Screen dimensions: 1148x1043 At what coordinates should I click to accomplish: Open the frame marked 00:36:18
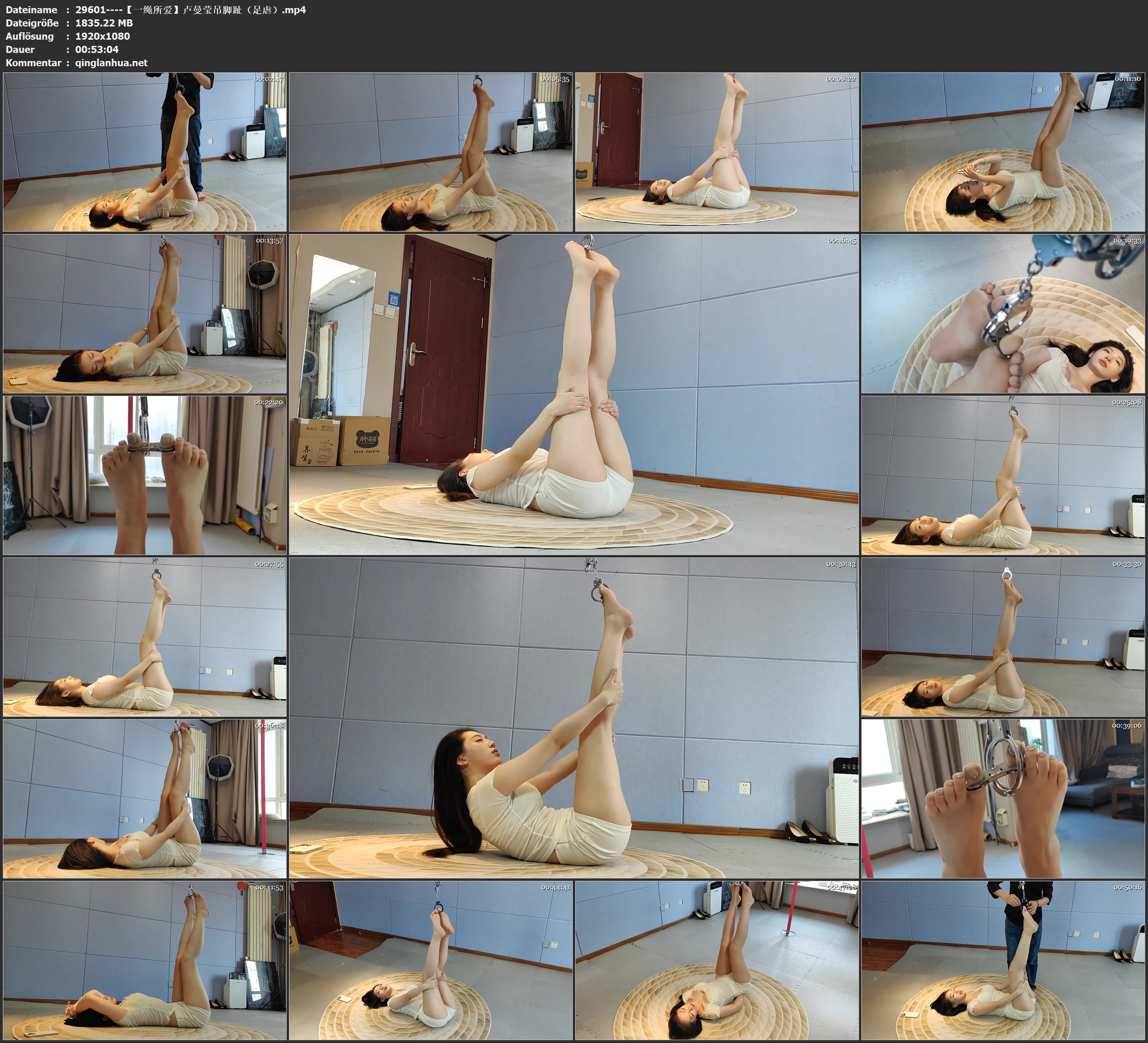(x=145, y=799)
